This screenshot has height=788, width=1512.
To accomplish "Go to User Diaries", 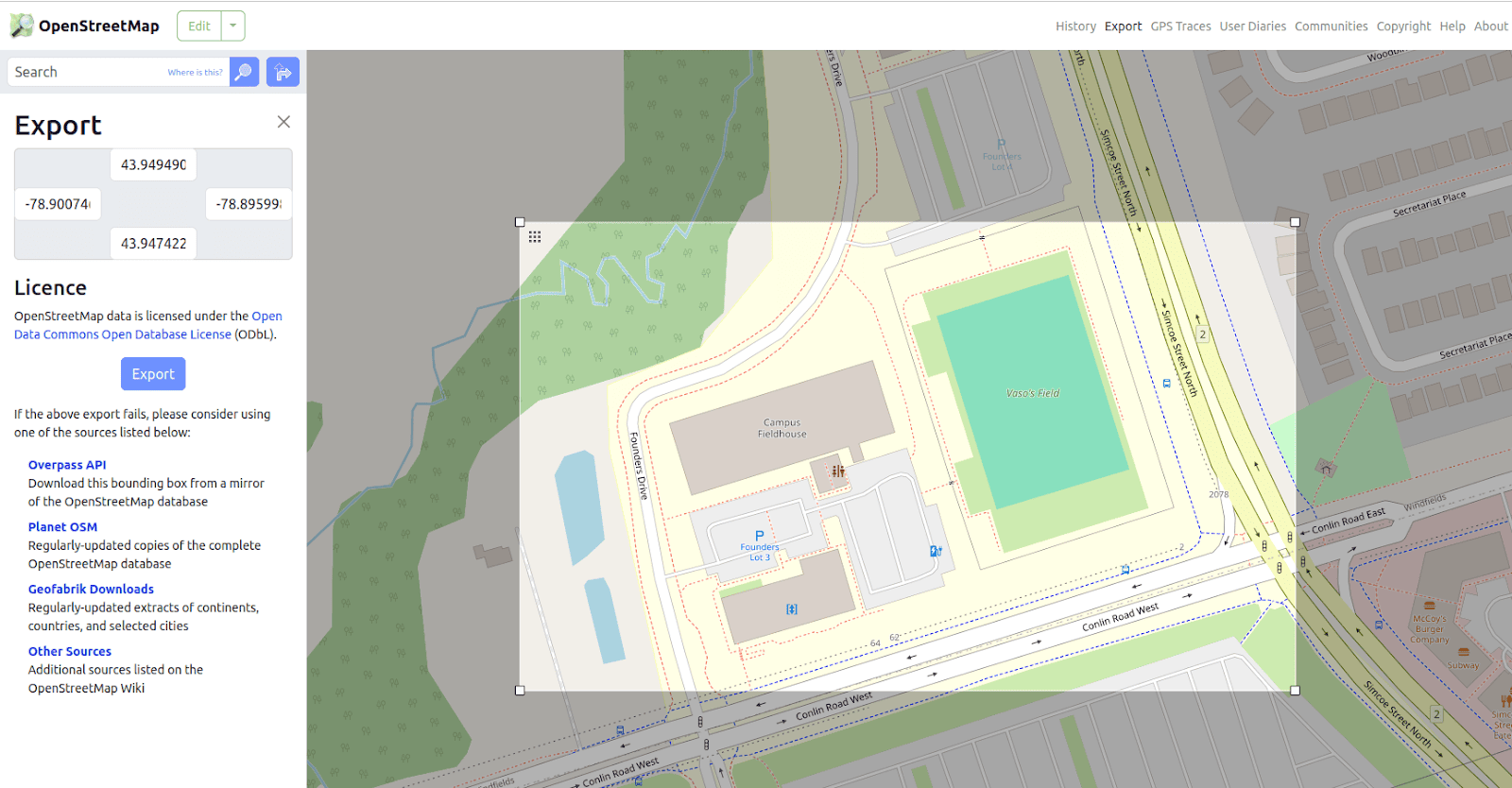I will click(1252, 26).
